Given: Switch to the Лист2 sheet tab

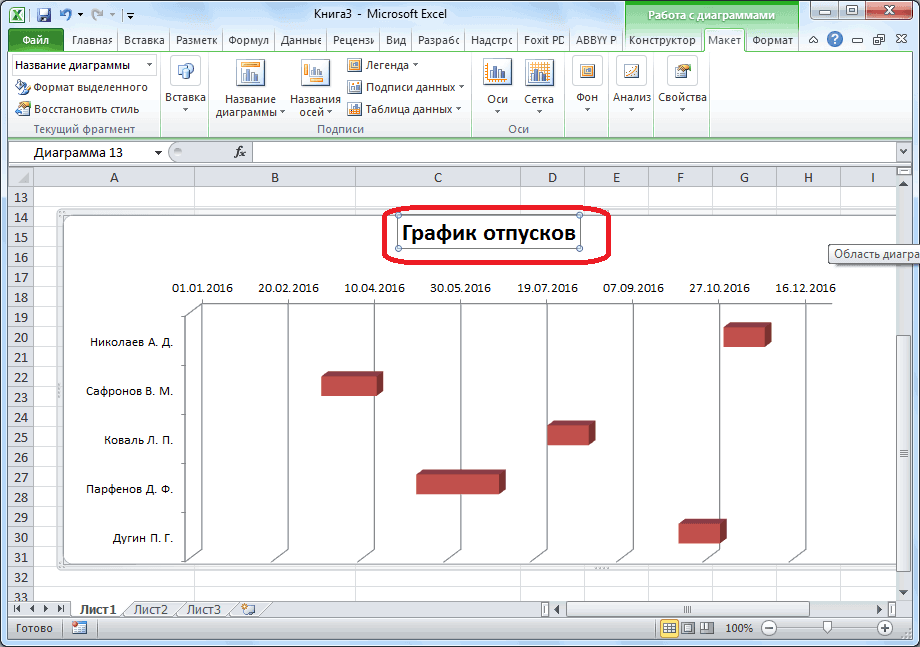Looking at the screenshot, I should tap(150, 609).
